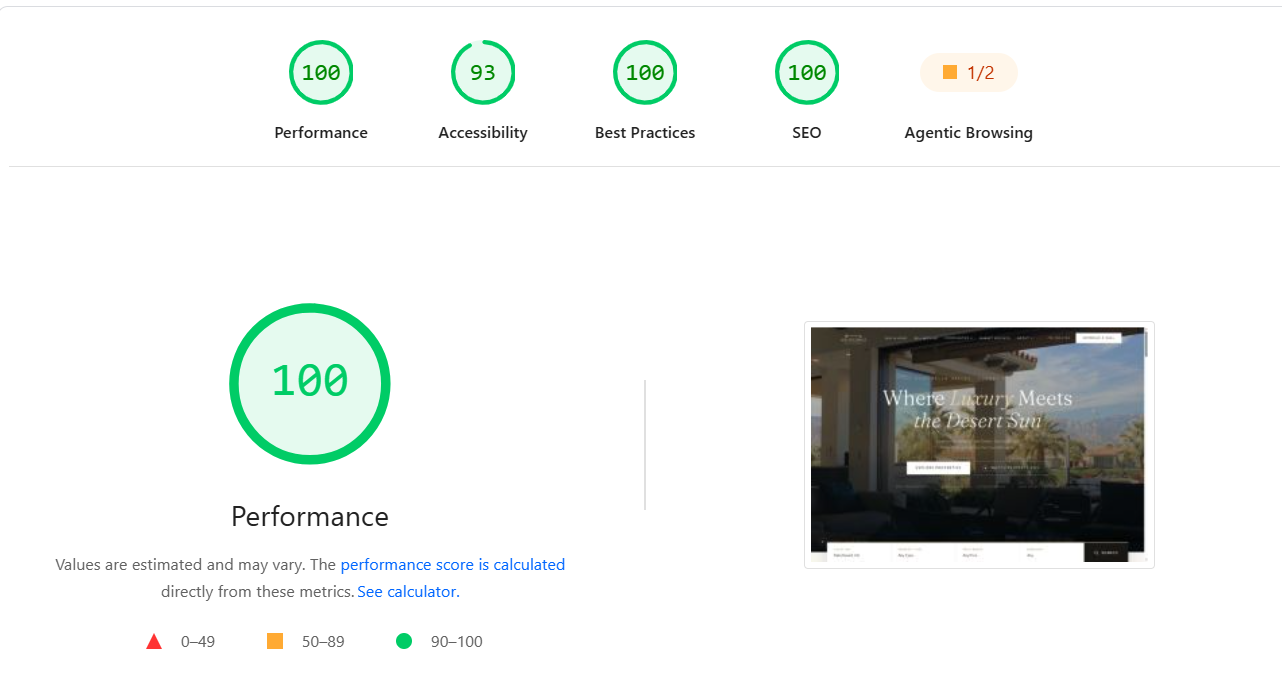Click the 'Where Luxury Meets the Desert Sun' heading in the screenshot

point(977,409)
